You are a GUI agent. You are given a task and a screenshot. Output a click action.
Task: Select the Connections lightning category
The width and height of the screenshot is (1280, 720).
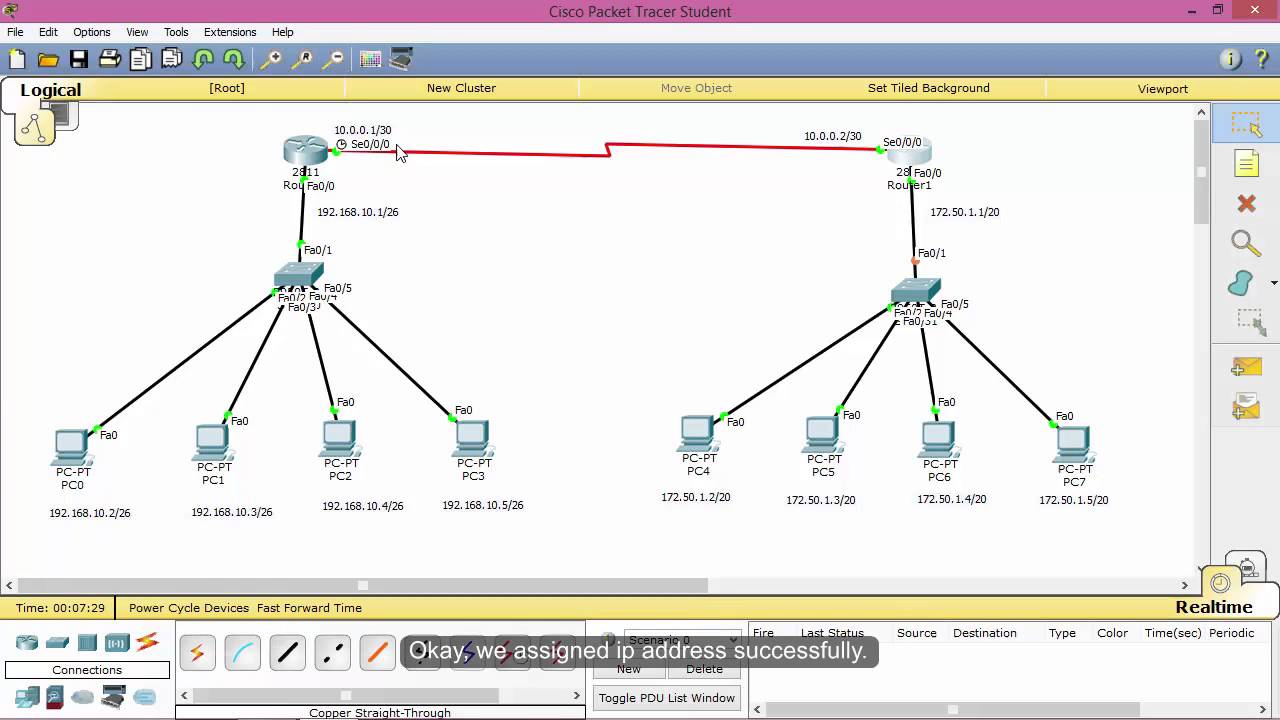[148, 642]
